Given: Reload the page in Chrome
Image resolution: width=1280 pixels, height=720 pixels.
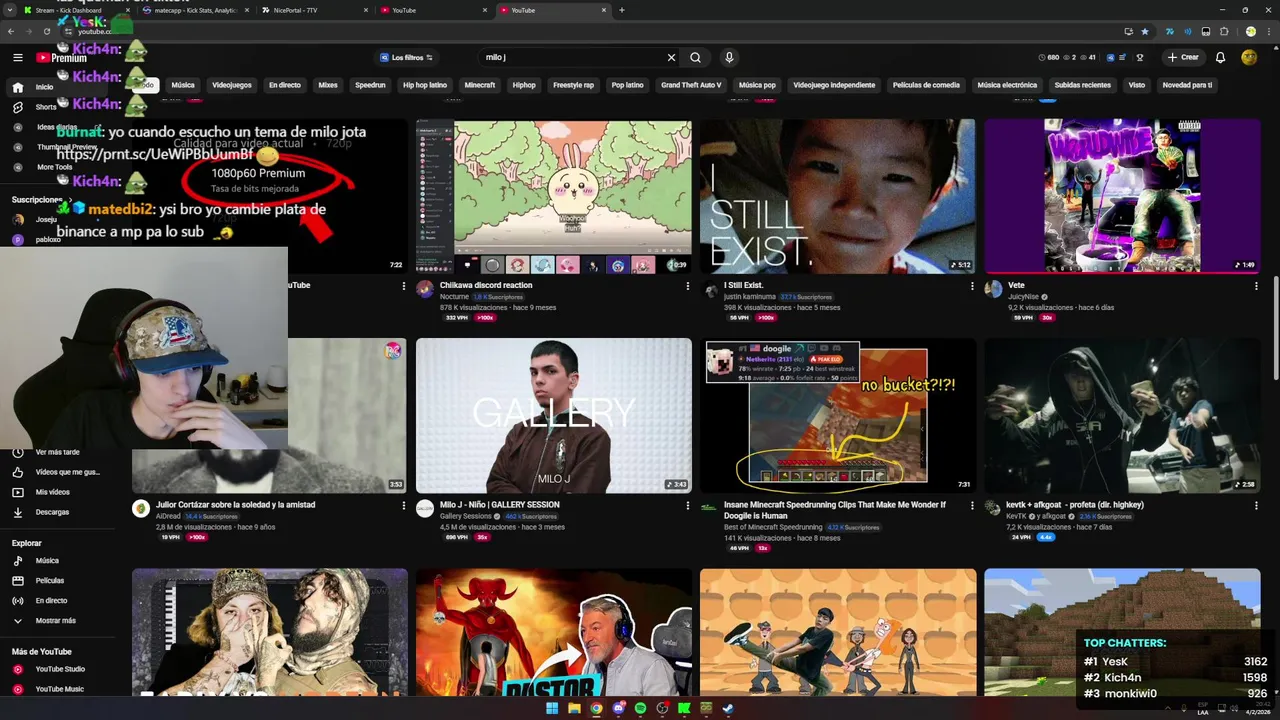Looking at the screenshot, I should tap(46, 31).
